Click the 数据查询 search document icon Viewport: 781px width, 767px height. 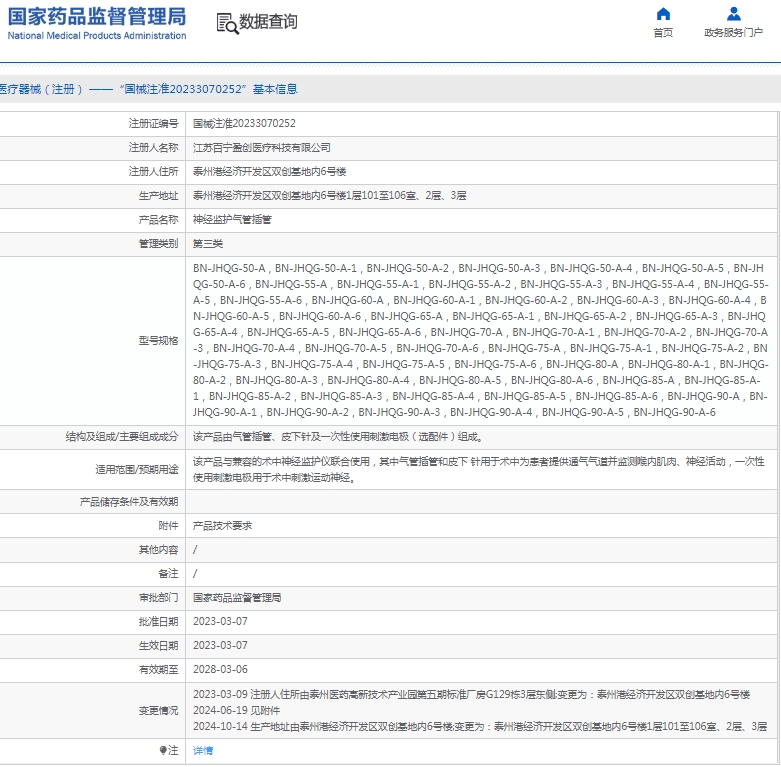coord(227,23)
